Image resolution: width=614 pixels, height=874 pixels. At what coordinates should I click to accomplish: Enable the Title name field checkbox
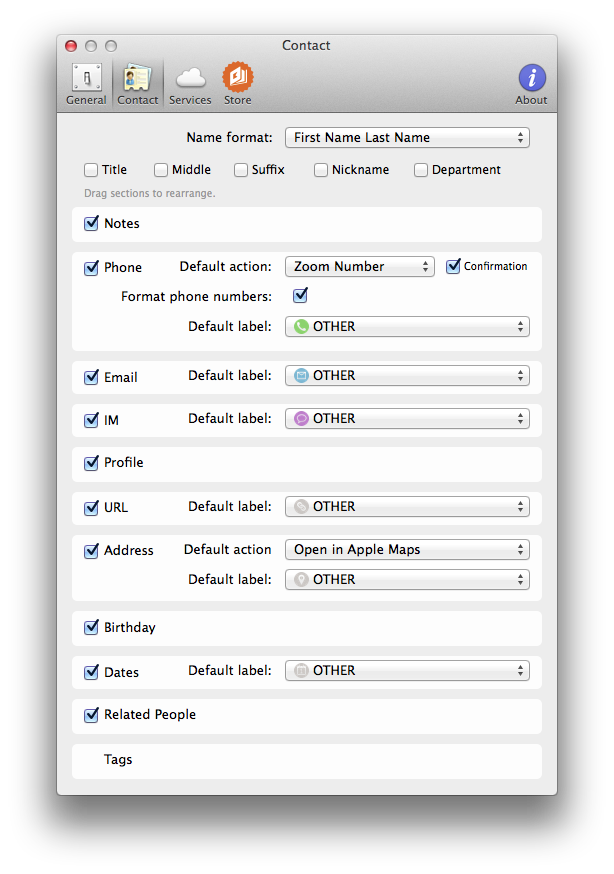pos(91,170)
